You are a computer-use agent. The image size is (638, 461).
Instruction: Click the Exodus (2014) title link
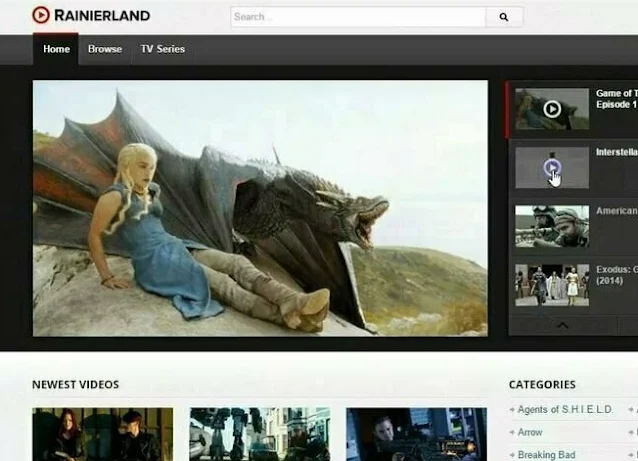click(x=617, y=275)
